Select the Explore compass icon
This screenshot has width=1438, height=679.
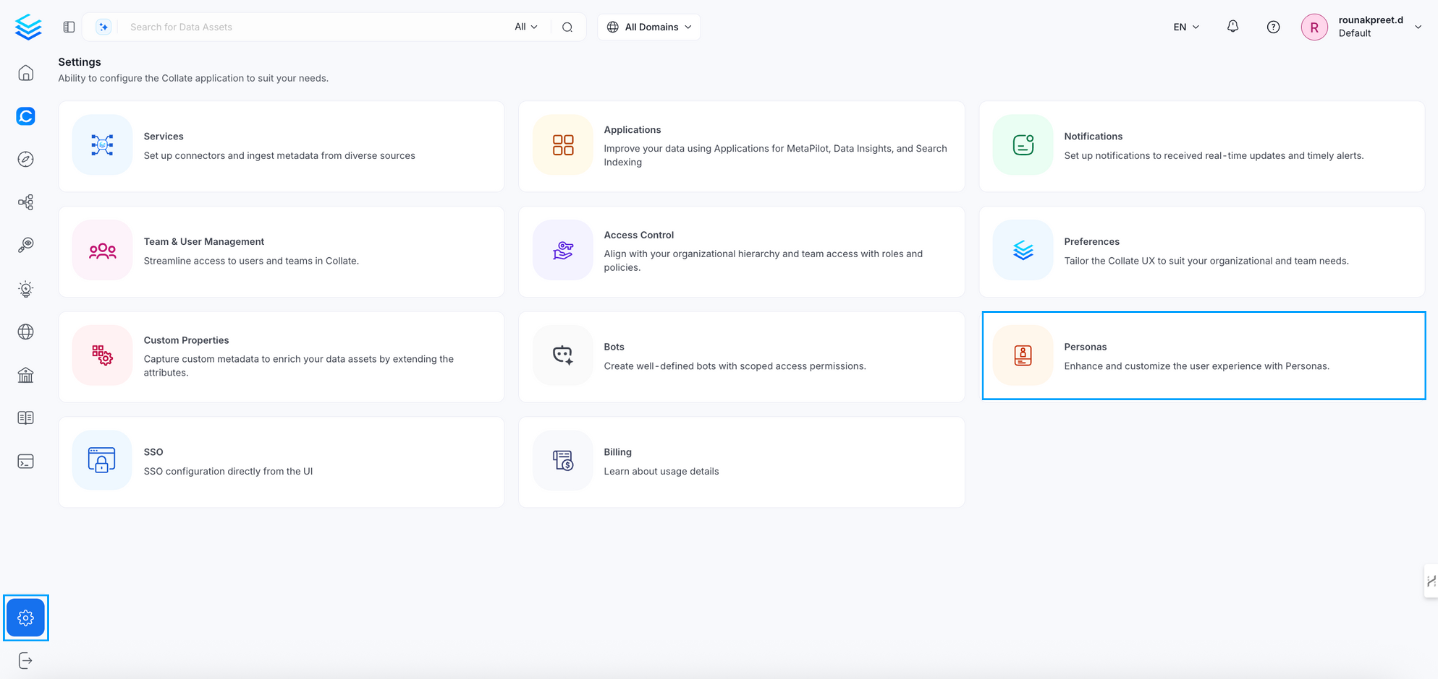coord(25,158)
